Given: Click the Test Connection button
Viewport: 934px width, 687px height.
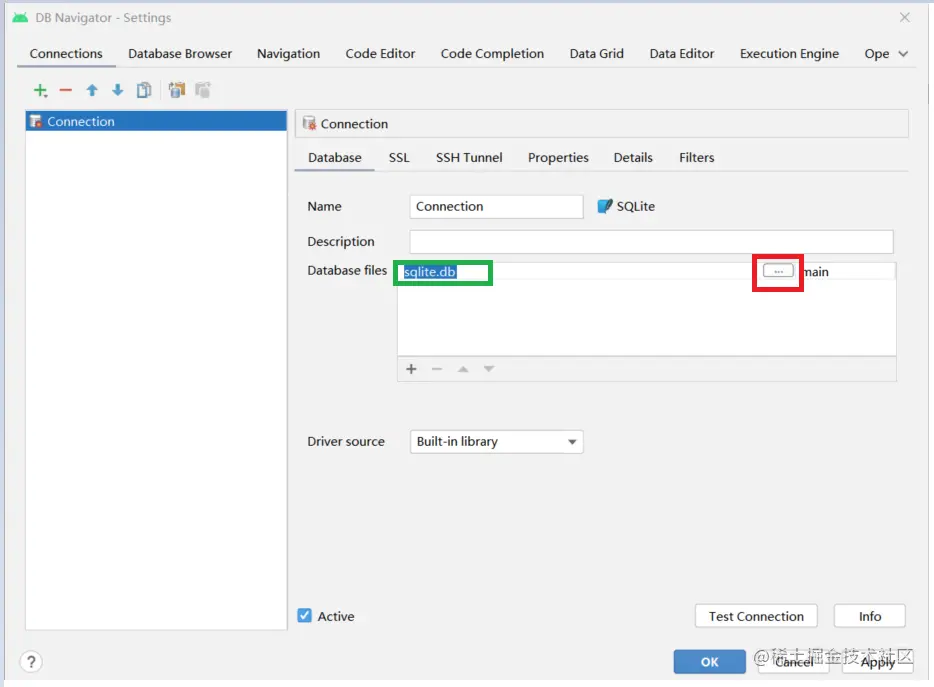Looking at the screenshot, I should click(x=756, y=615).
